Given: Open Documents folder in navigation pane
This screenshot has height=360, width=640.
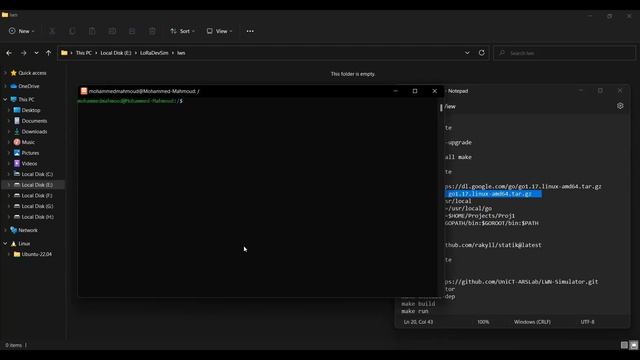Looking at the screenshot, I should pos(34,121).
